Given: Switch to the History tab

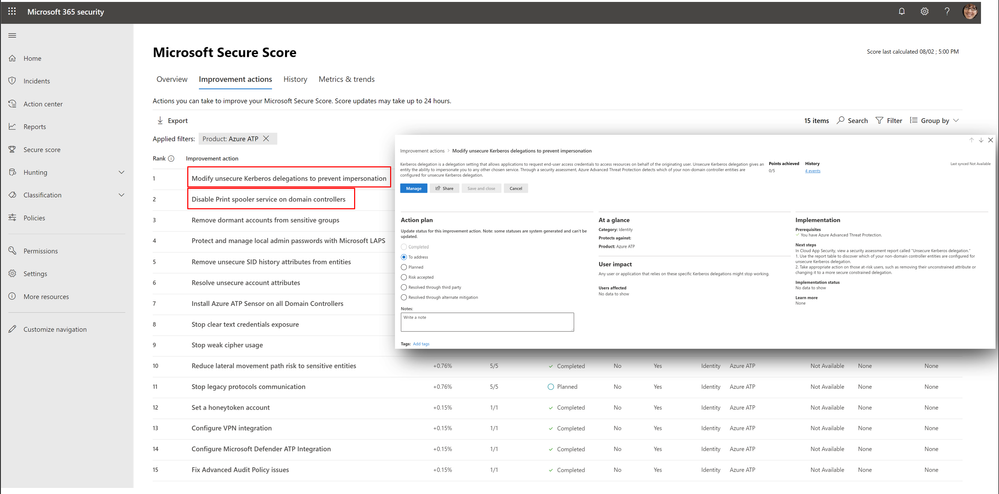Looking at the screenshot, I should (x=296, y=80).
